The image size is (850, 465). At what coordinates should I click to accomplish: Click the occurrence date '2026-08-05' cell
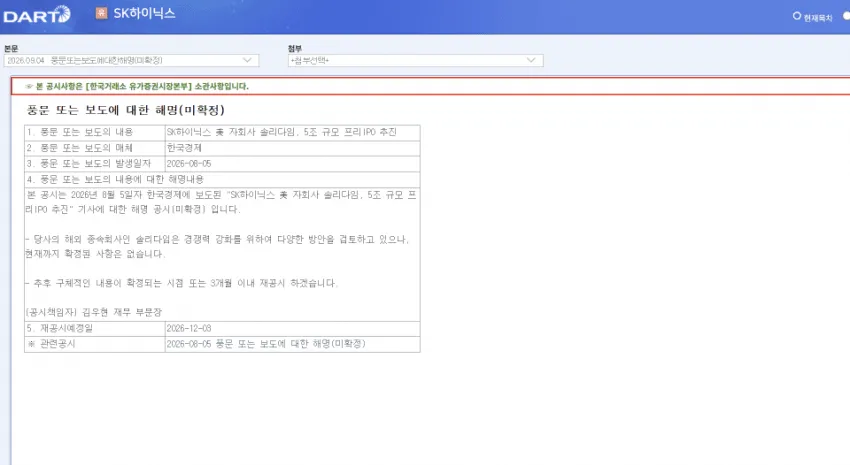293,164
